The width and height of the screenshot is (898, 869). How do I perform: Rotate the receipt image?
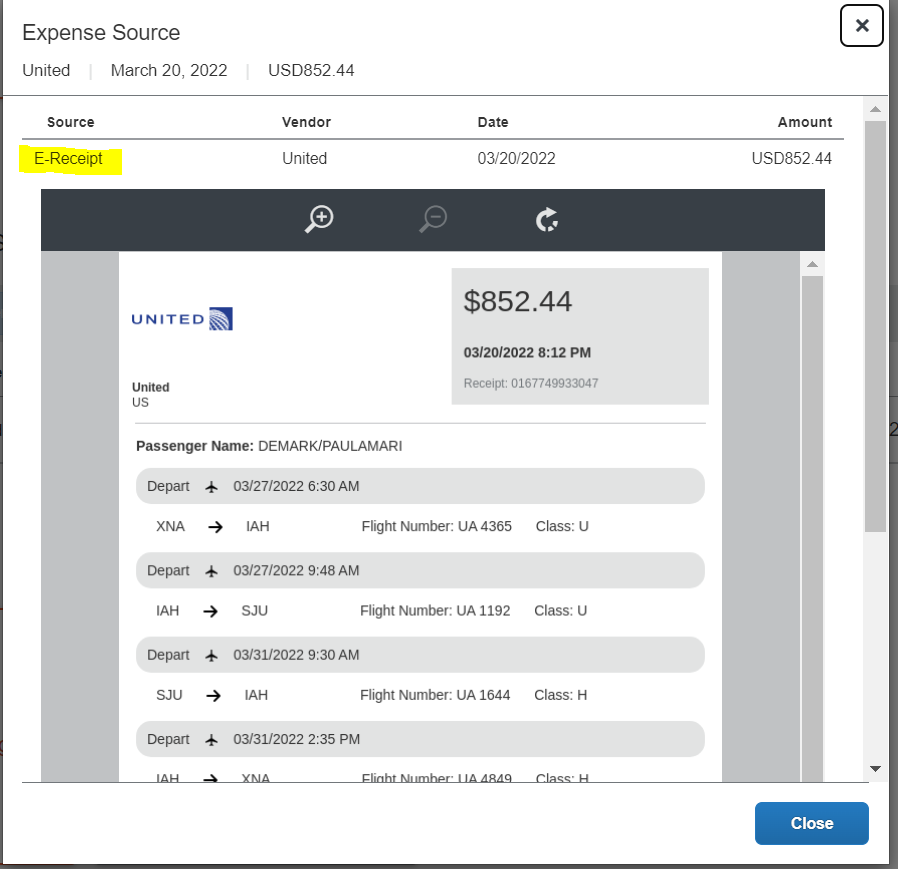pyautogui.click(x=547, y=219)
